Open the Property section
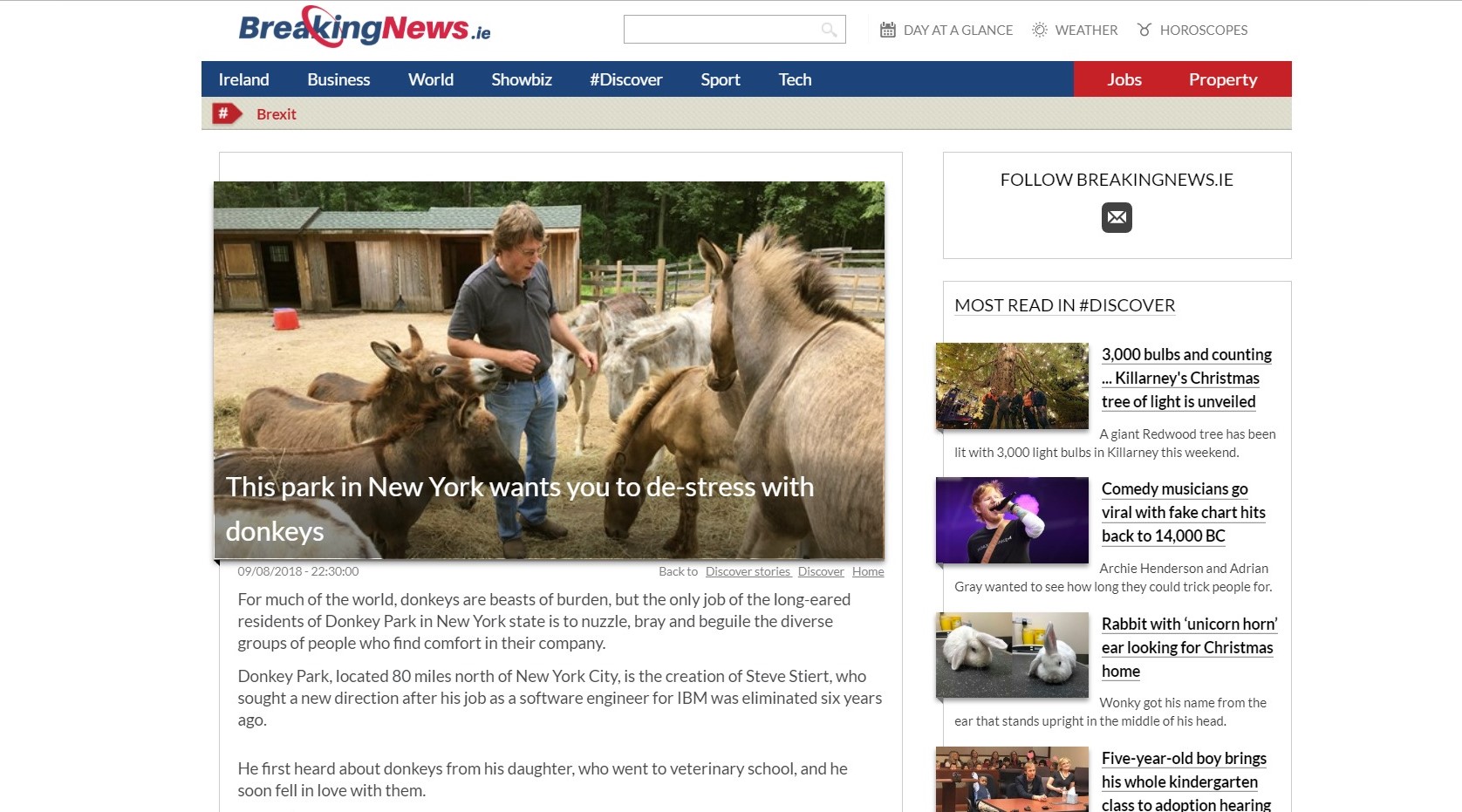This screenshot has width=1462, height=812. 1223,79
